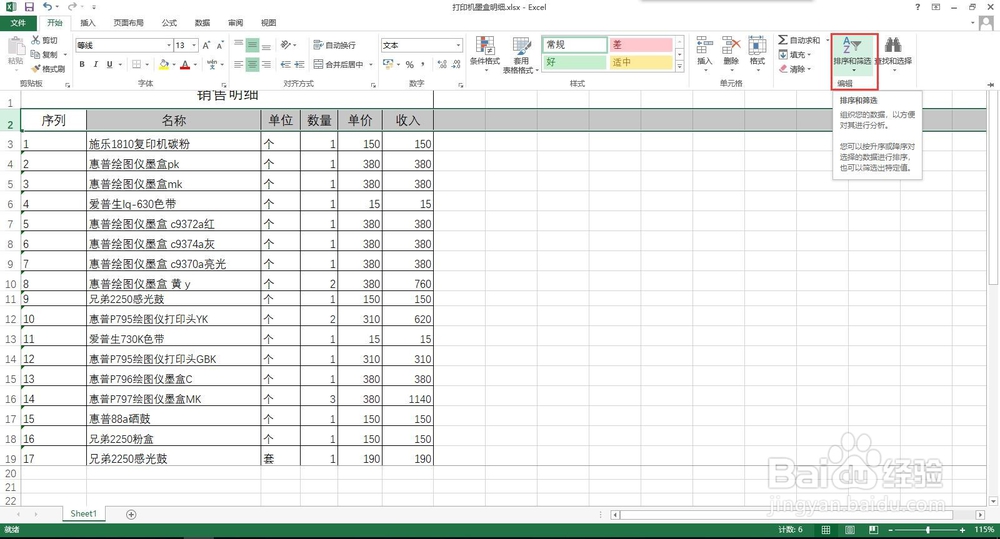Apply the 适中 cell style

point(640,63)
